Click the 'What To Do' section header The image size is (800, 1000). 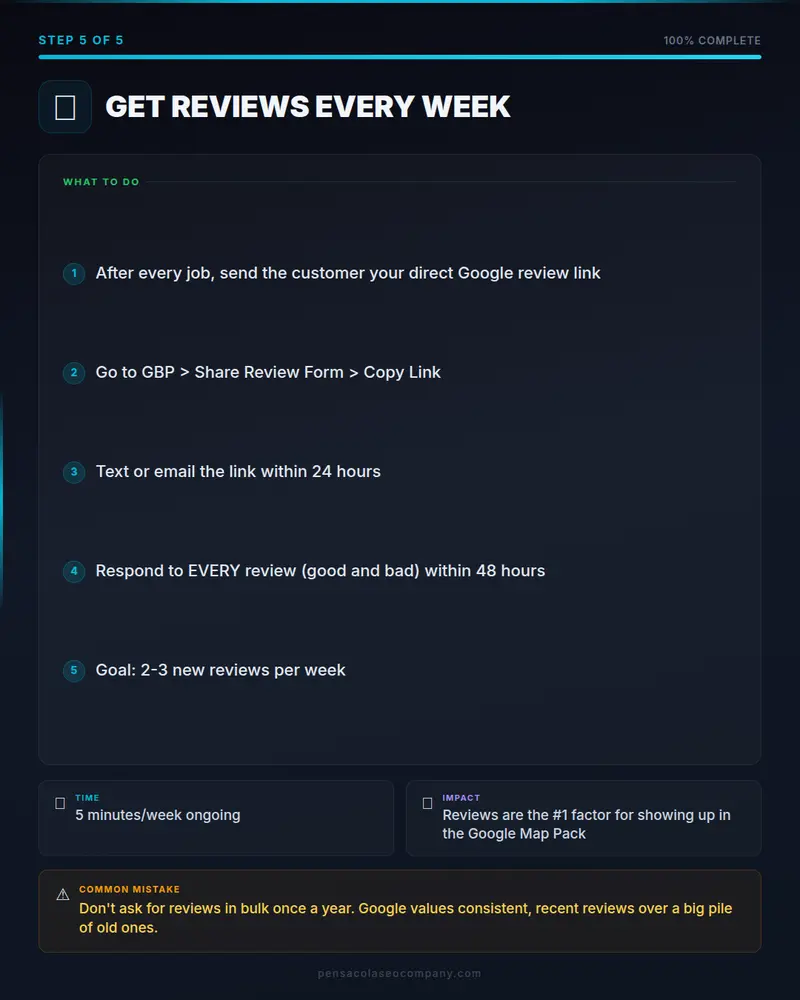[101, 182]
